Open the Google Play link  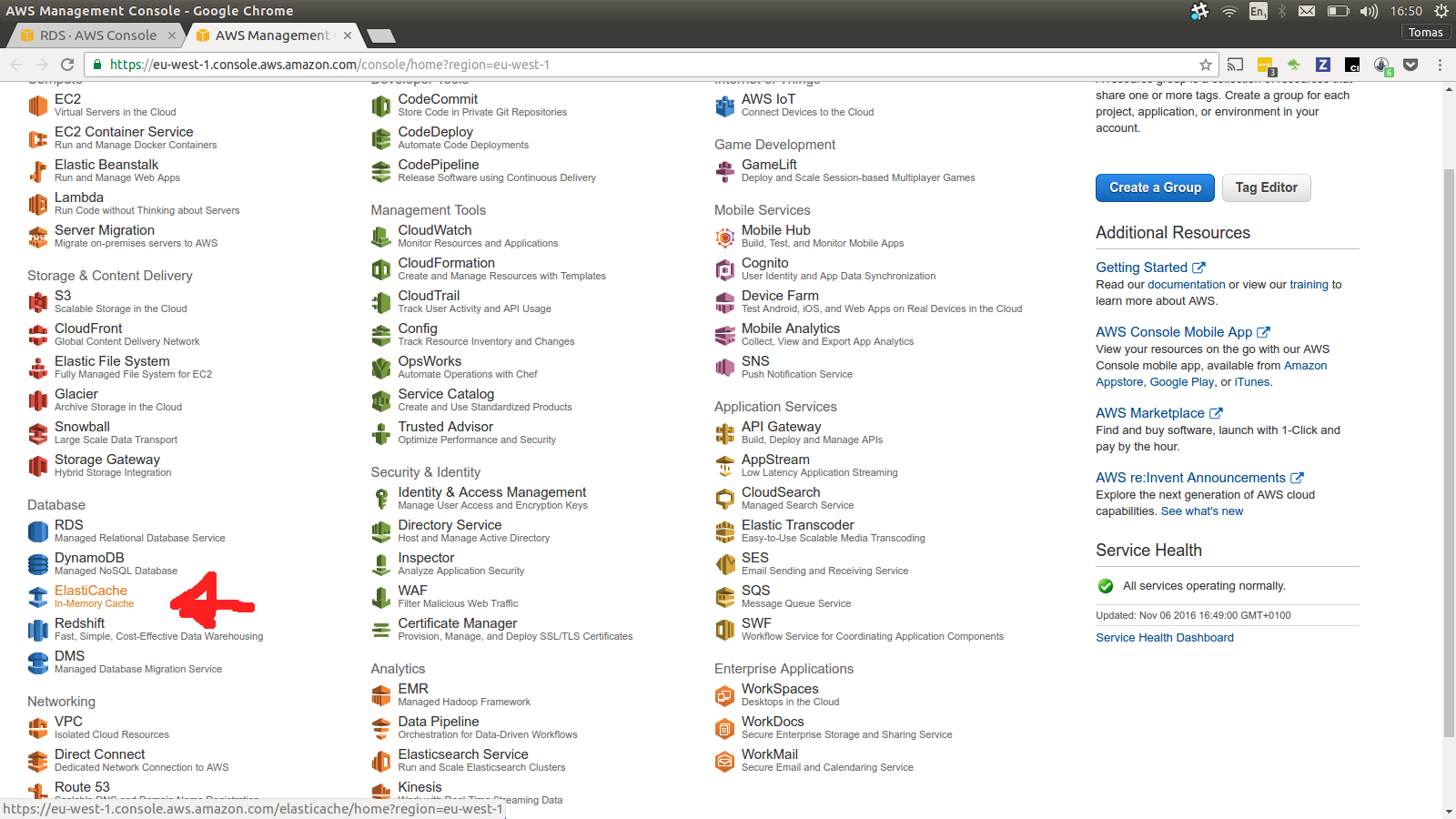[1182, 382]
